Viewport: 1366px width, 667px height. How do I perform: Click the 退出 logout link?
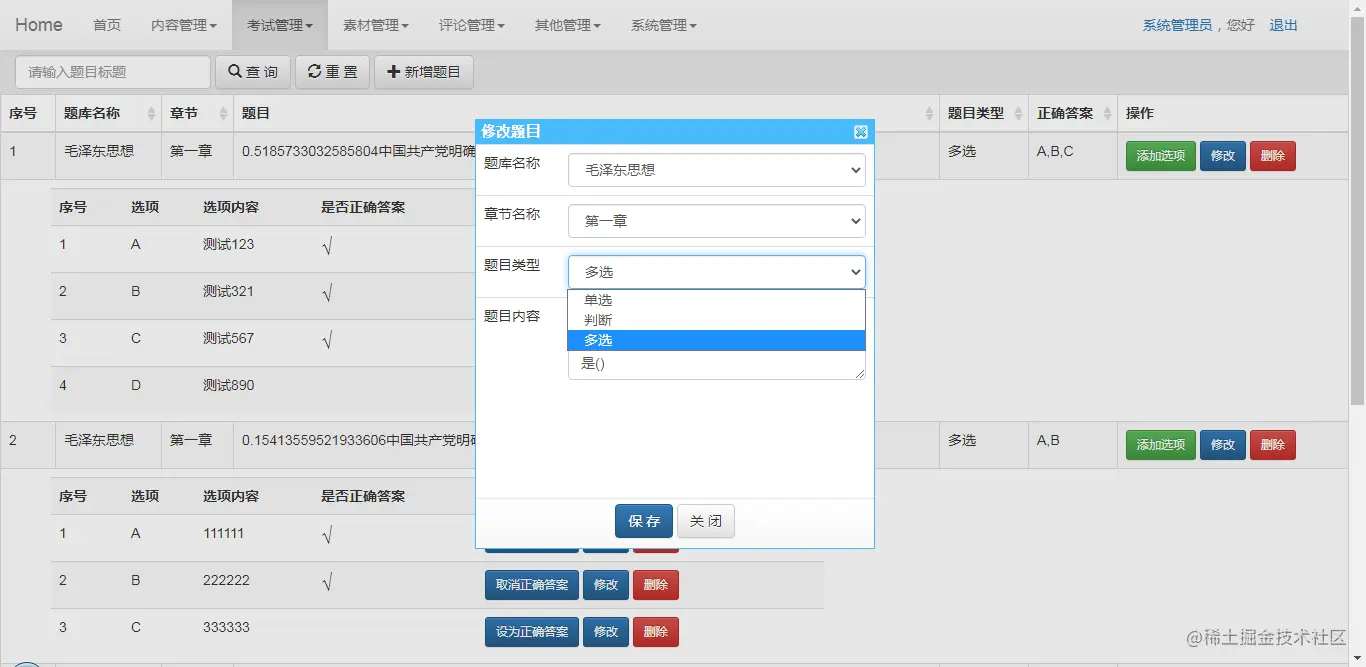1283,25
